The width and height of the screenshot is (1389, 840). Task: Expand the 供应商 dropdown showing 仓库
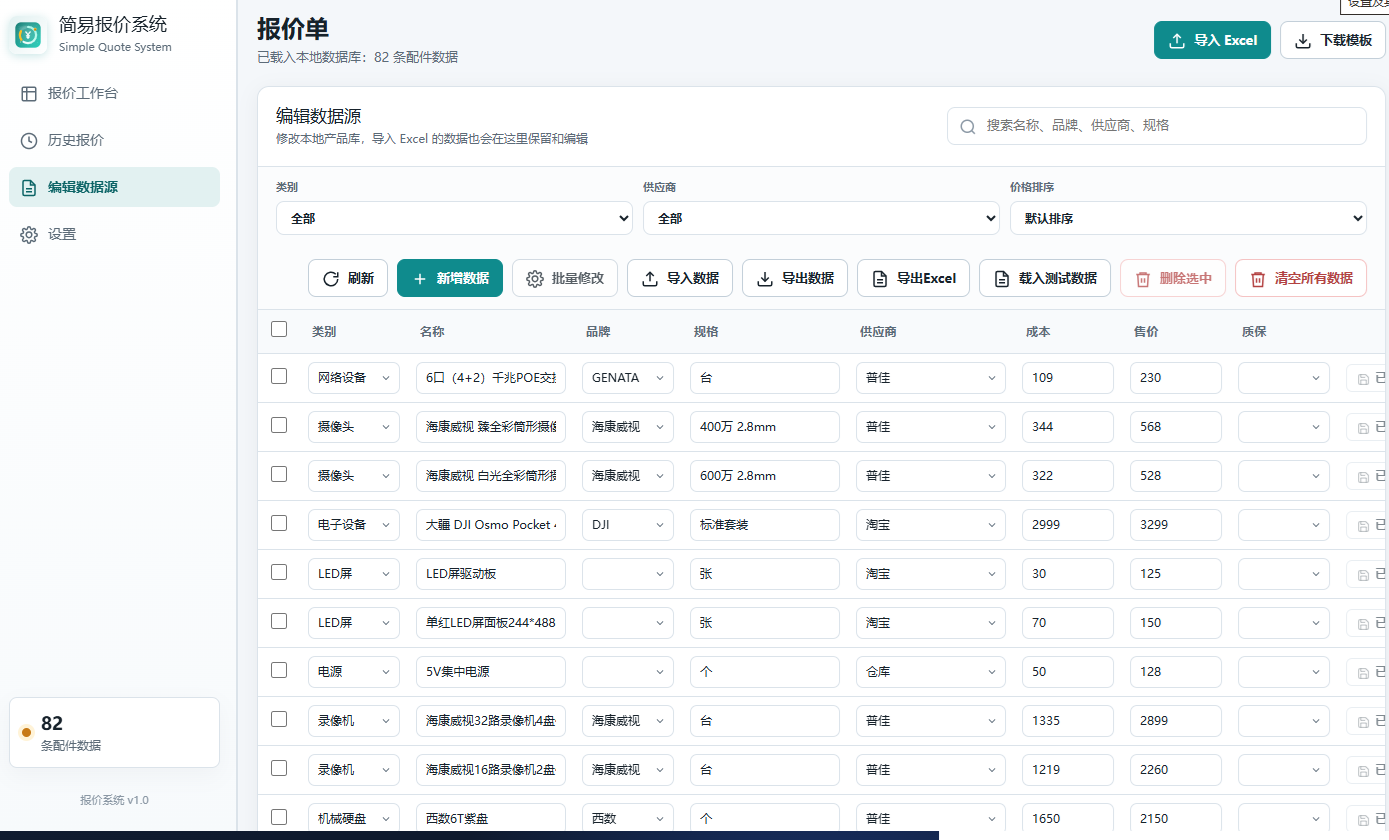(x=931, y=671)
